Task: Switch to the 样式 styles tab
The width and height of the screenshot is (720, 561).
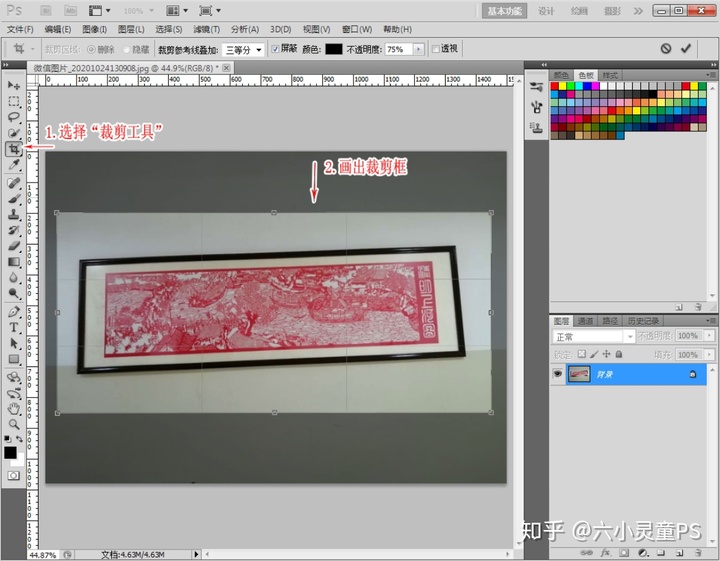Action: (610, 75)
